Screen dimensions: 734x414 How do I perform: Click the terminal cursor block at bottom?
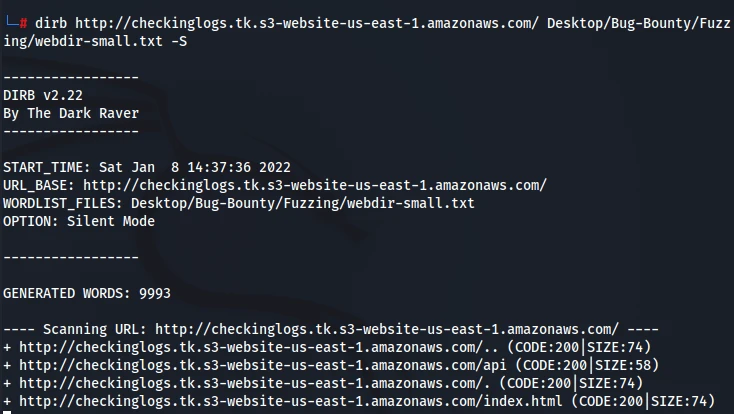pyautogui.click(x=5, y=411)
